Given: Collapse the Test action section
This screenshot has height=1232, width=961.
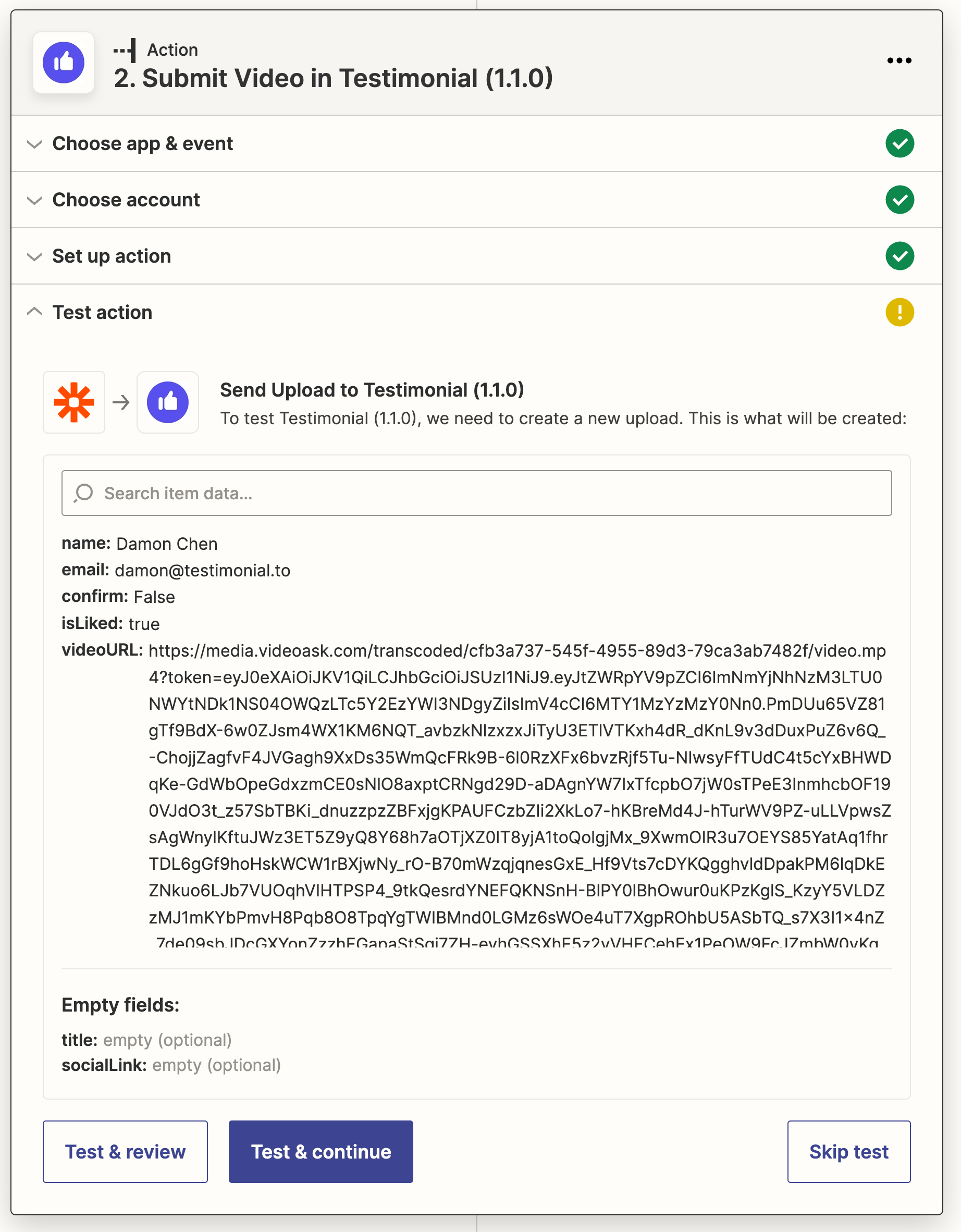Looking at the screenshot, I should pyautogui.click(x=102, y=313).
